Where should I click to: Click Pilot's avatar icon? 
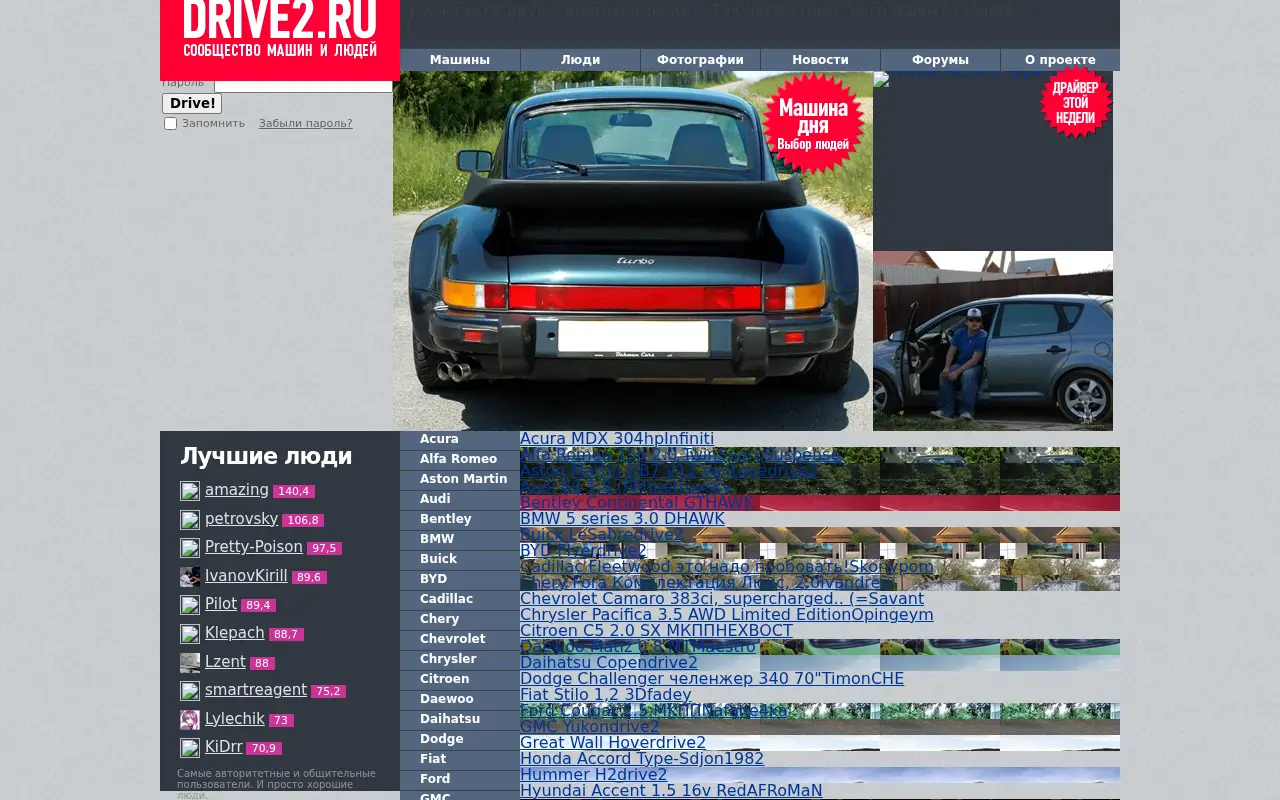190,605
